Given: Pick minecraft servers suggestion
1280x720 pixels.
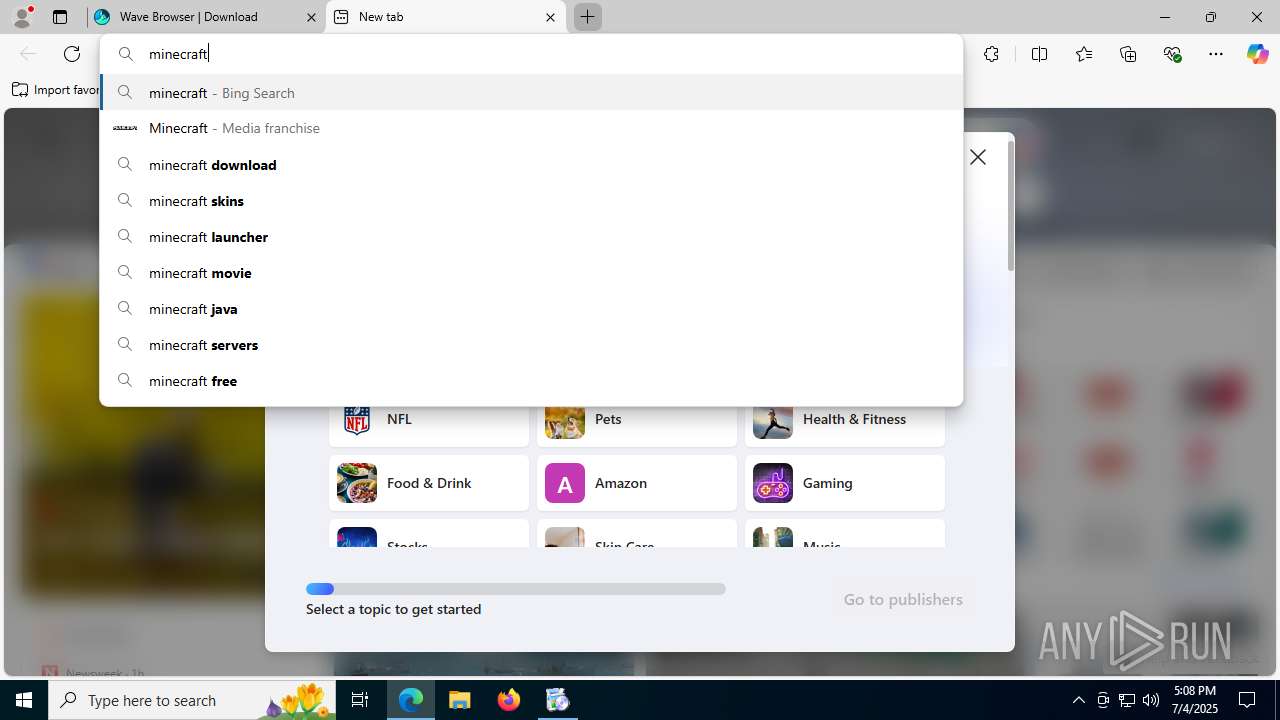Looking at the screenshot, I should tap(531, 345).
